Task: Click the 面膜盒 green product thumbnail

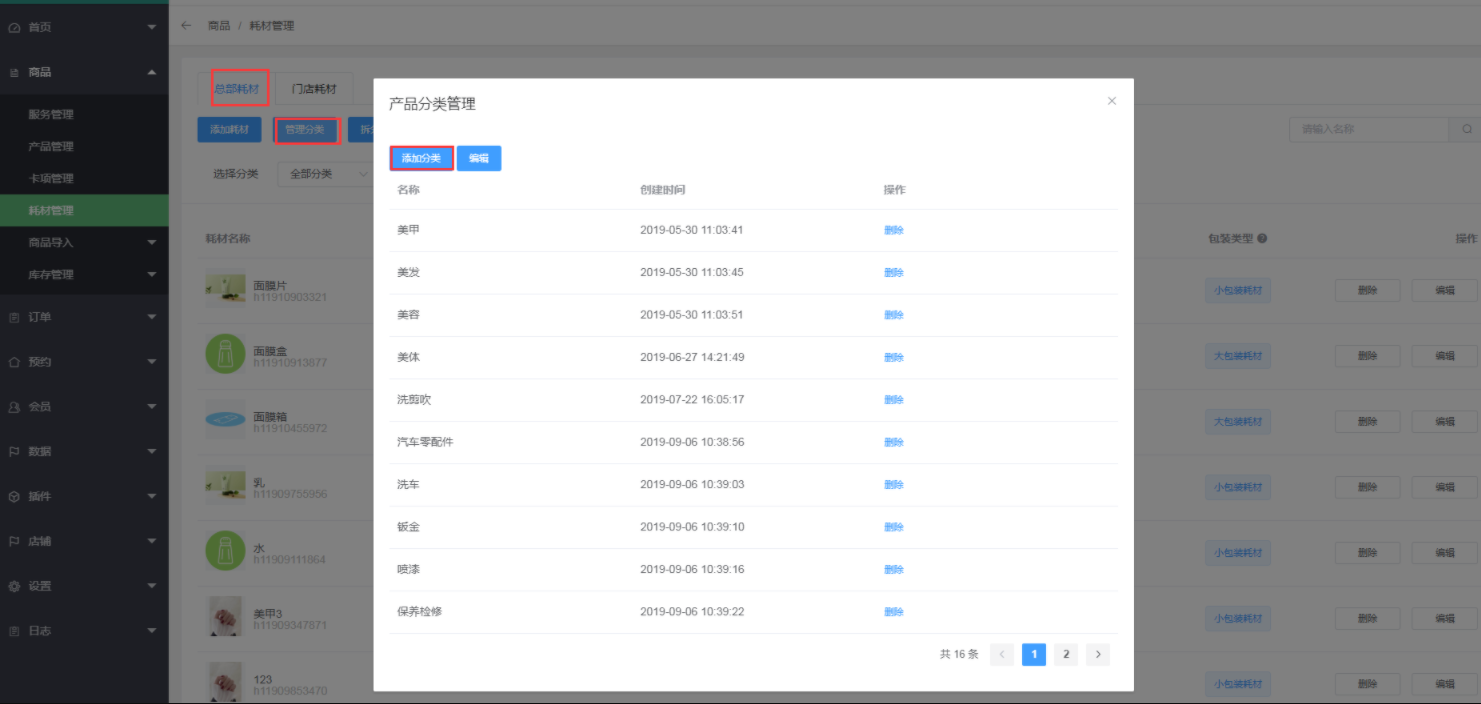Action: point(225,355)
